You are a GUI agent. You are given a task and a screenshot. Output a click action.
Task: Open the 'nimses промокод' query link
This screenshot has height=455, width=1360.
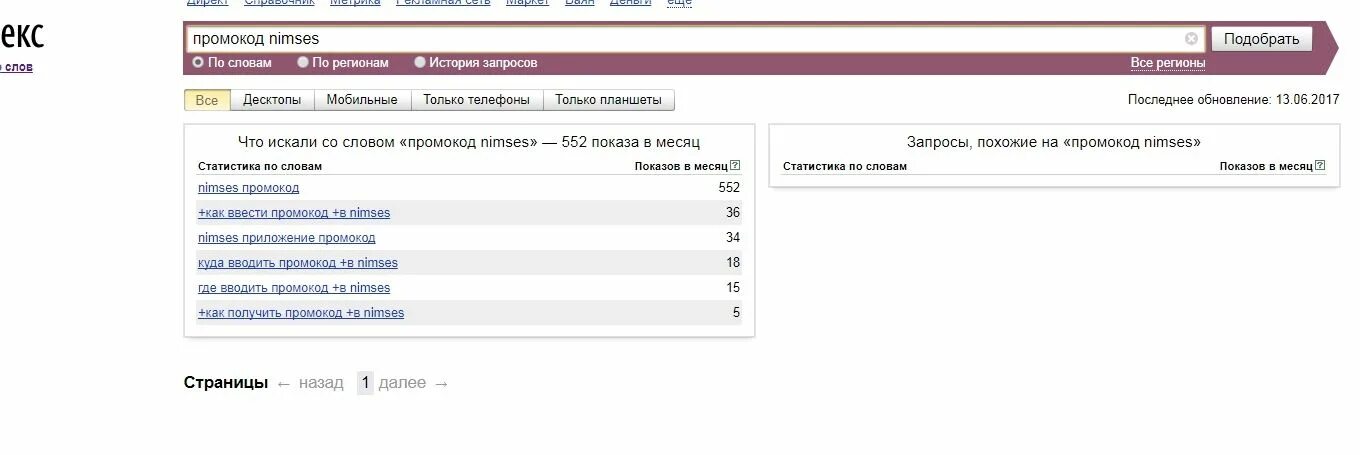tap(248, 188)
